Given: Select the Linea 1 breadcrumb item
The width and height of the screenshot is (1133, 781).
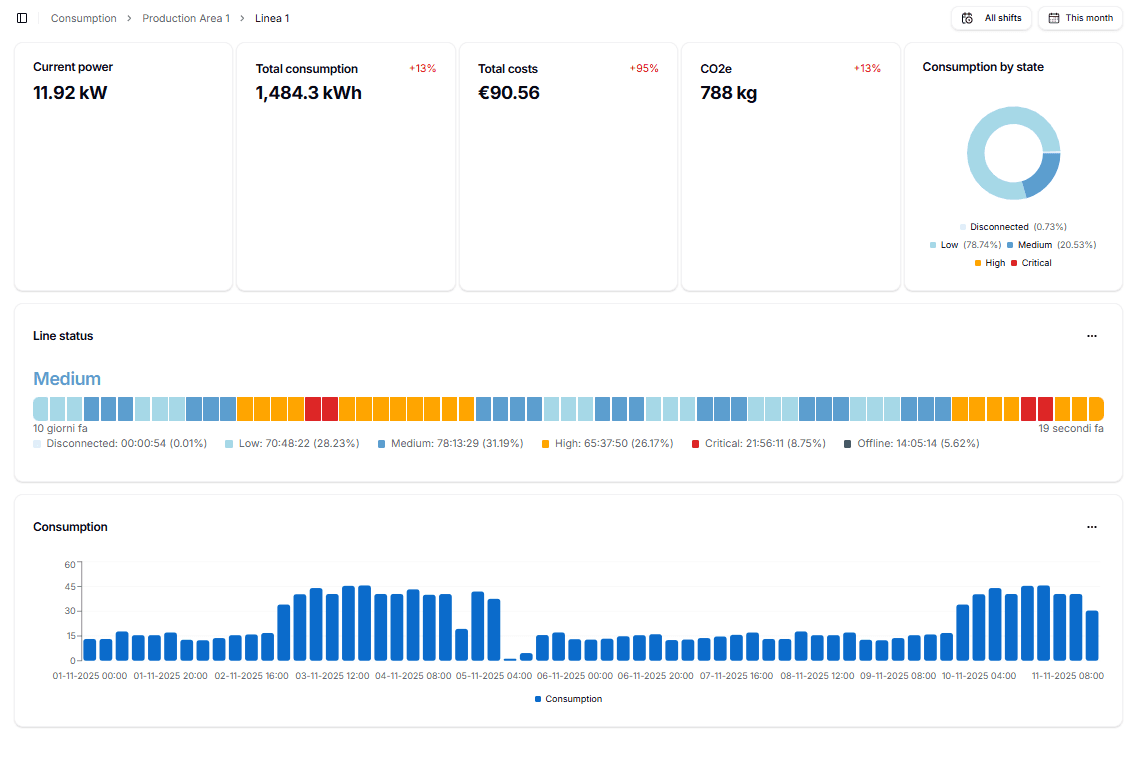Looking at the screenshot, I should click(x=272, y=18).
